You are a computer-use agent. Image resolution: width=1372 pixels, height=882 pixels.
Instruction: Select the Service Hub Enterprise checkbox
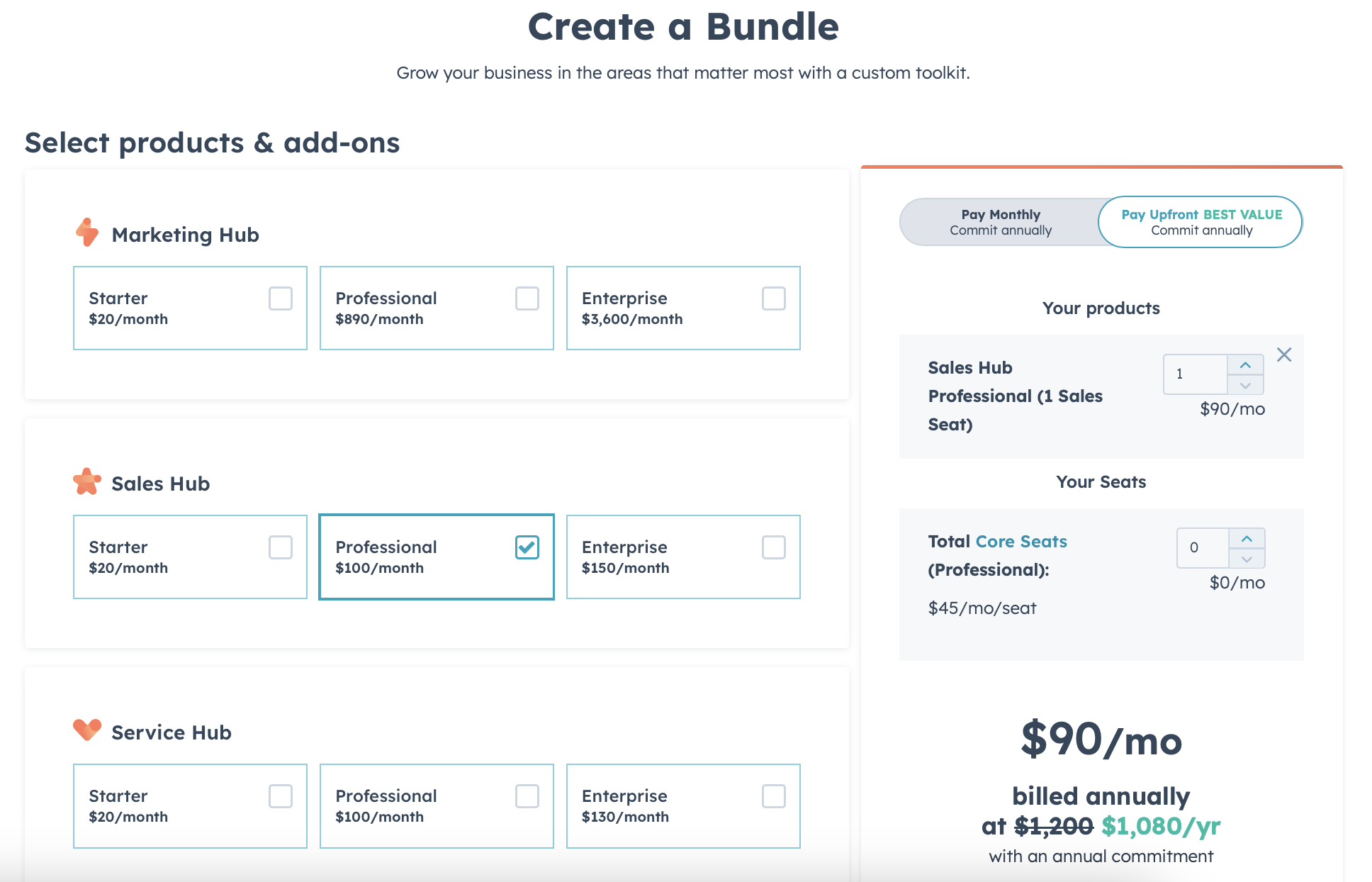point(773,796)
